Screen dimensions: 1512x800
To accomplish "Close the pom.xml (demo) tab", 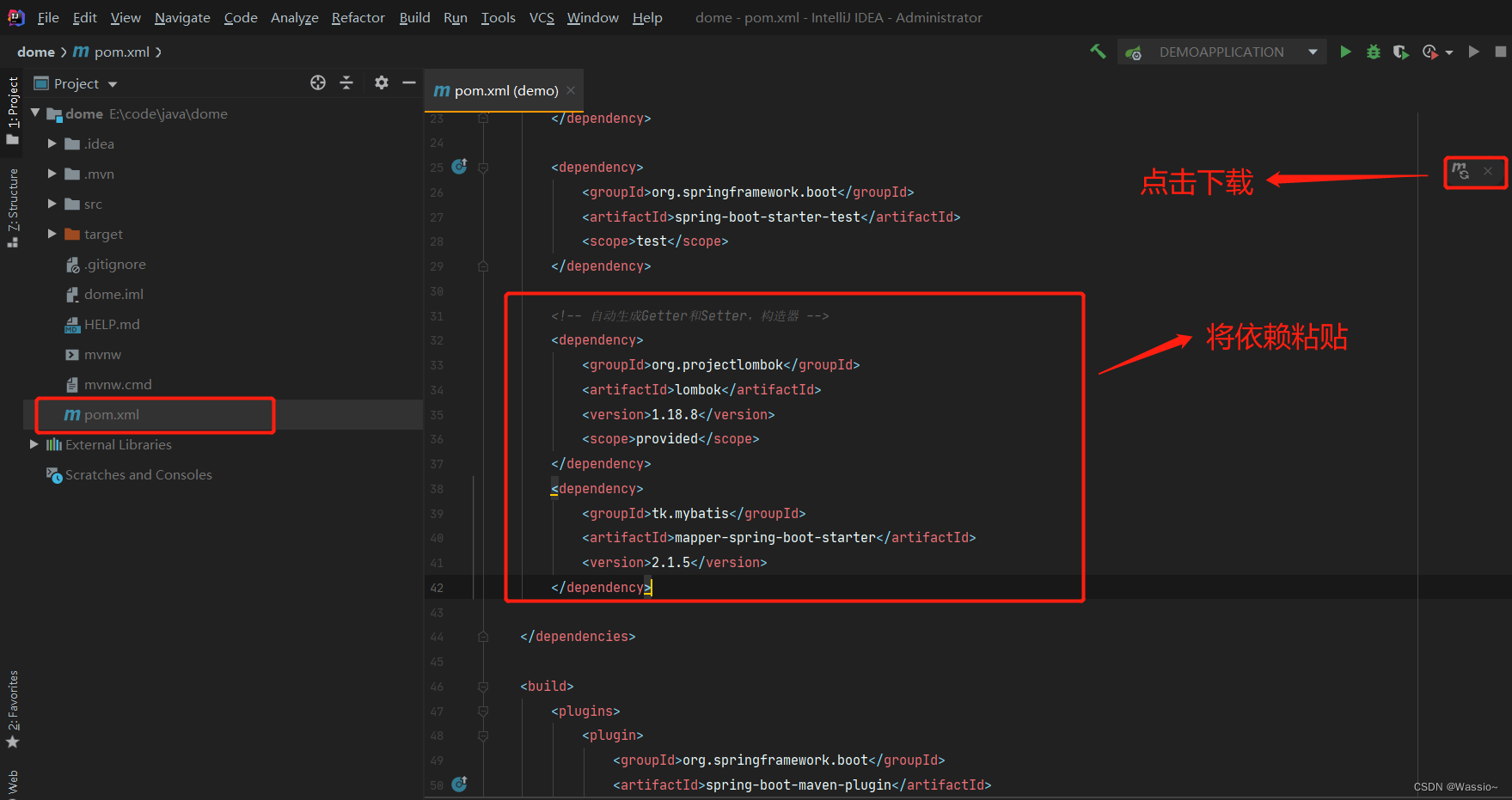I will (571, 90).
